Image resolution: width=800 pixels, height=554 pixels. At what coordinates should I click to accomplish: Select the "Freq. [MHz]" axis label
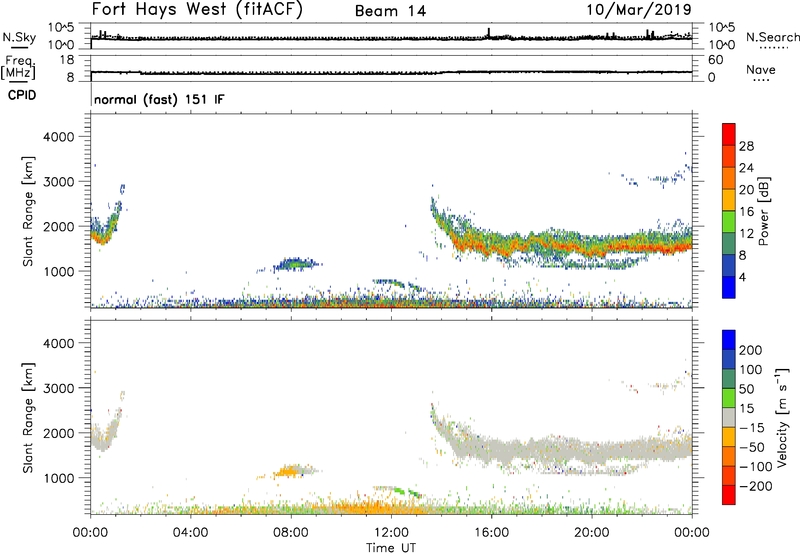[19, 67]
